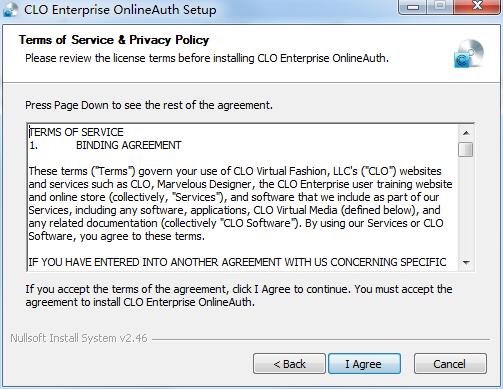Minimize the CLO setup window

point(413,7)
